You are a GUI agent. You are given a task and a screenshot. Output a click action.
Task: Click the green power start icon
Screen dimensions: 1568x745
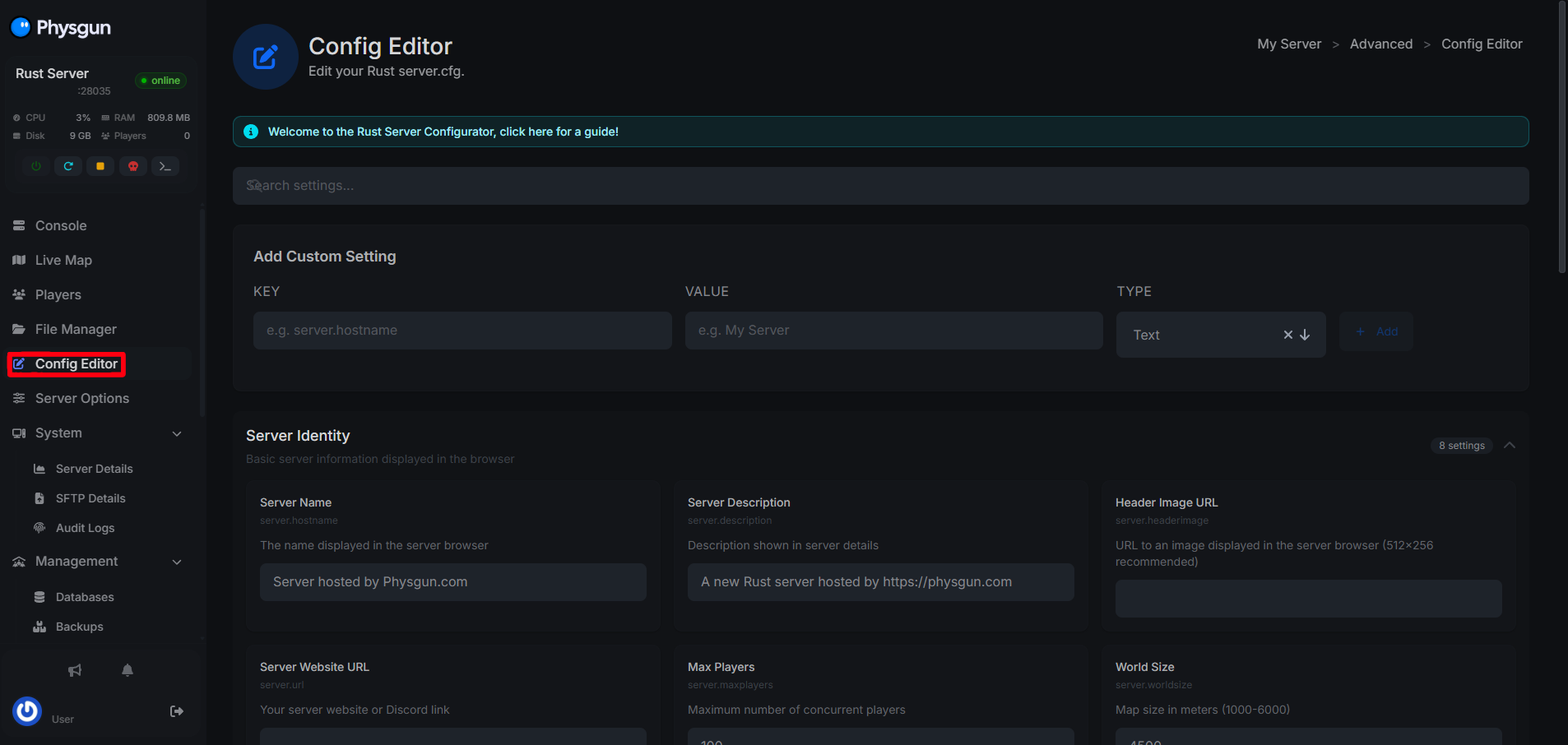36,166
